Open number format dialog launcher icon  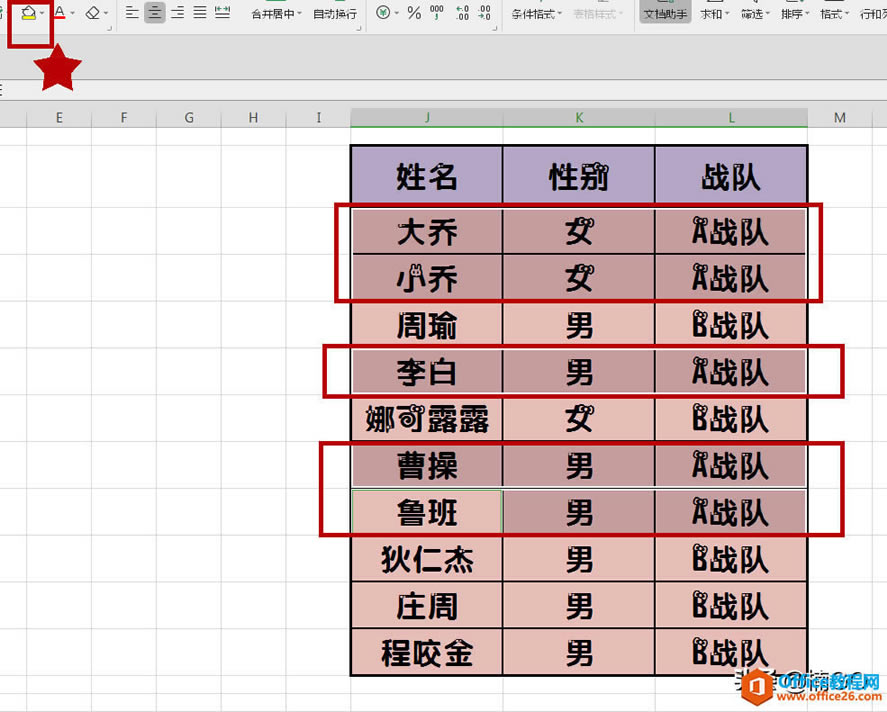(495, 28)
